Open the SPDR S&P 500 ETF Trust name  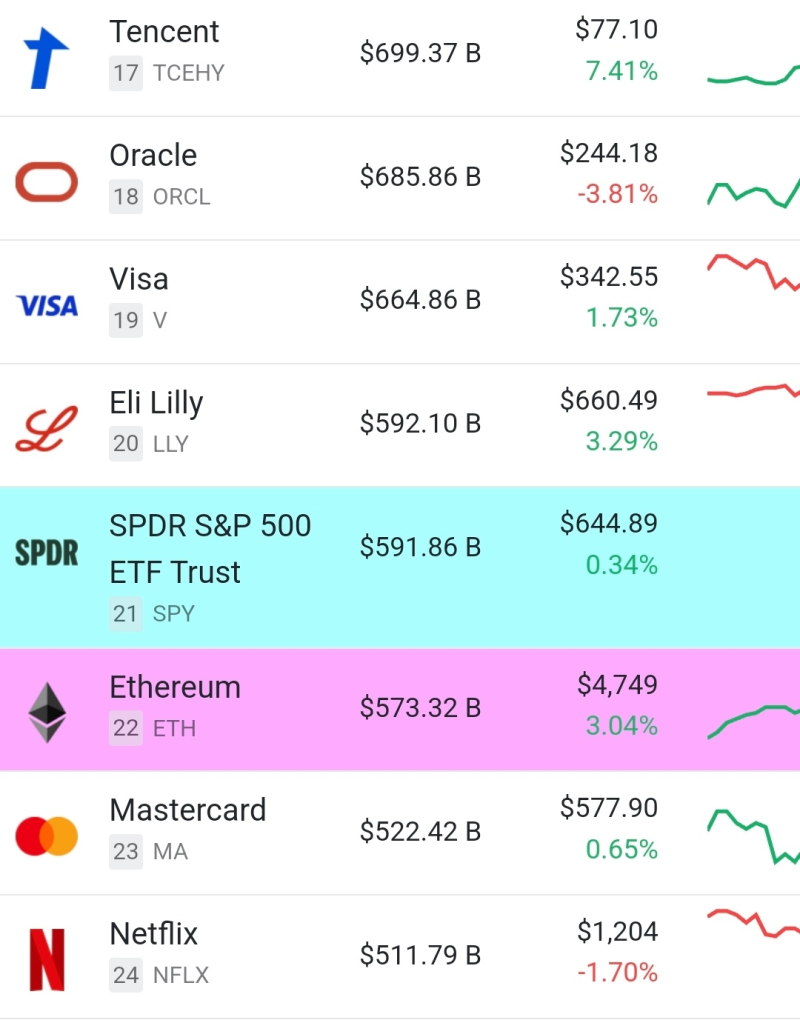click(x=210, y=548)
